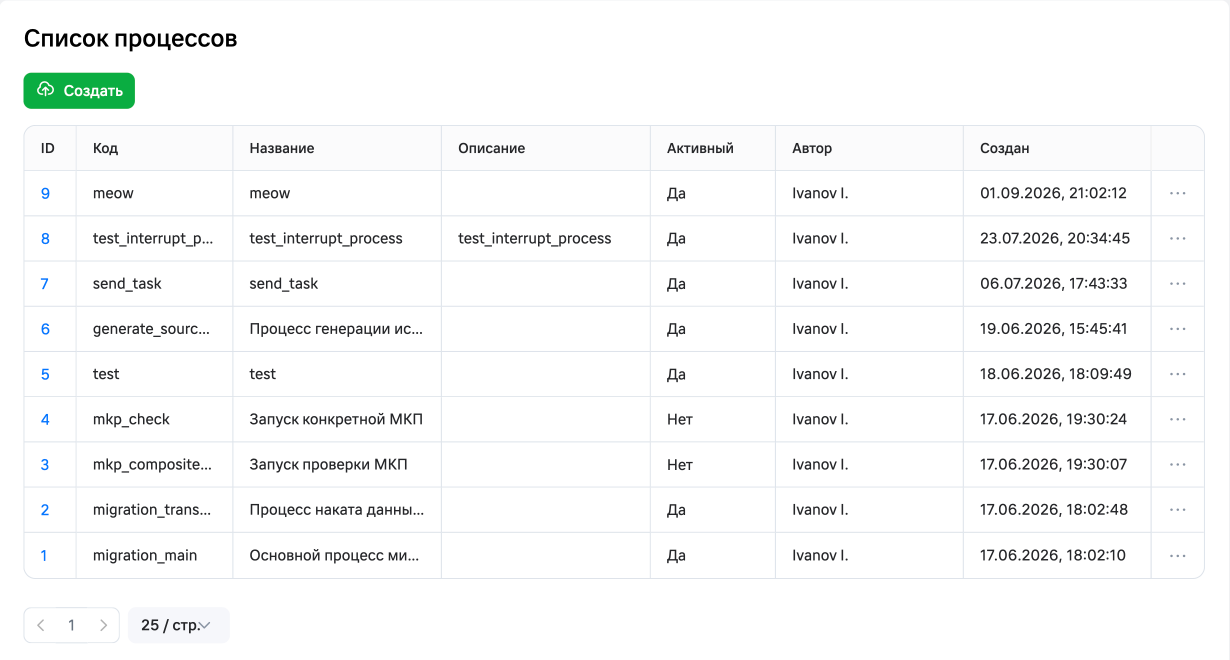Select the mkp_check code cell

point(154,419)
